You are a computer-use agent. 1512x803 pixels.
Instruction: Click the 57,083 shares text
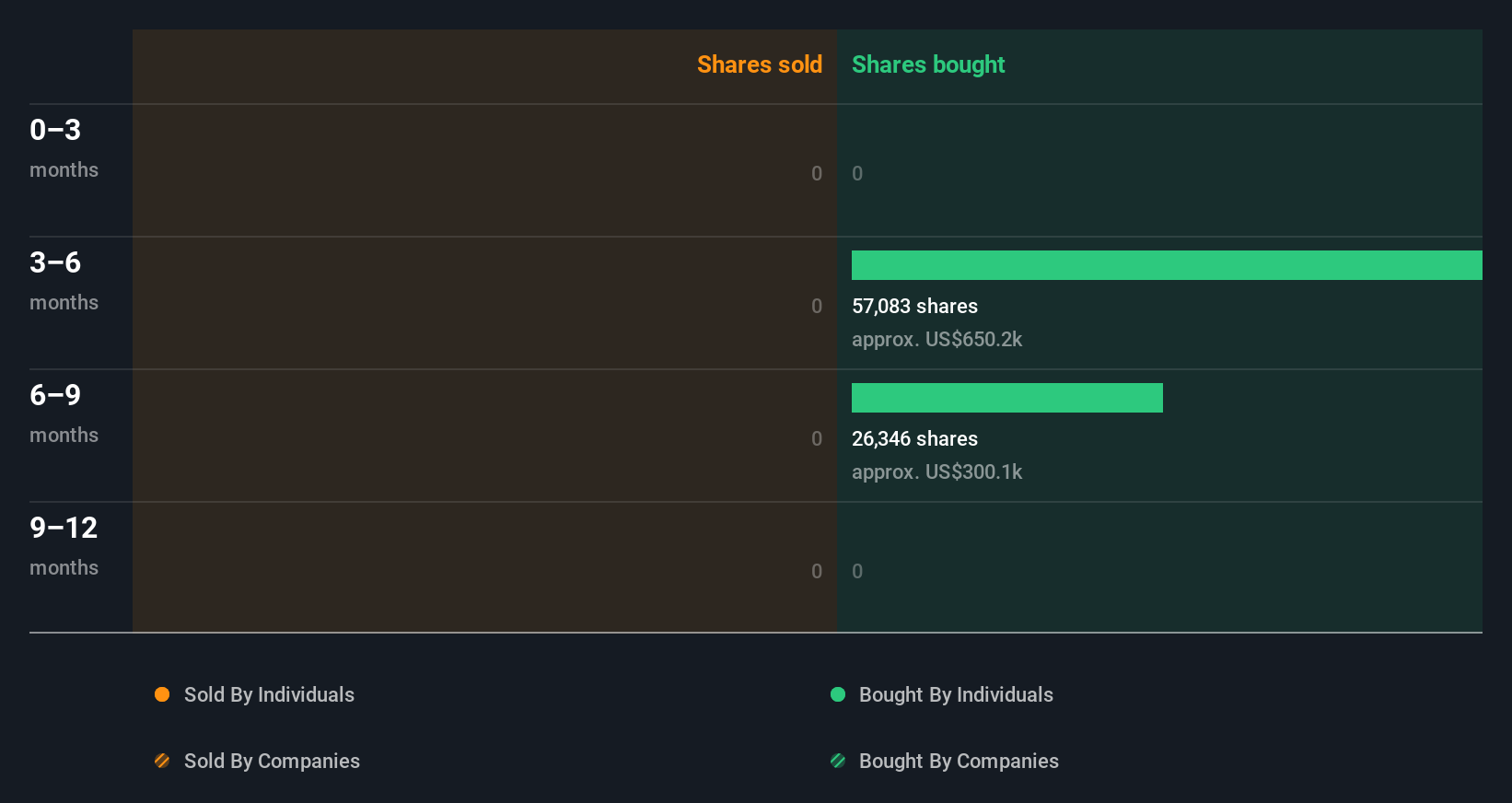pos(914,306)
